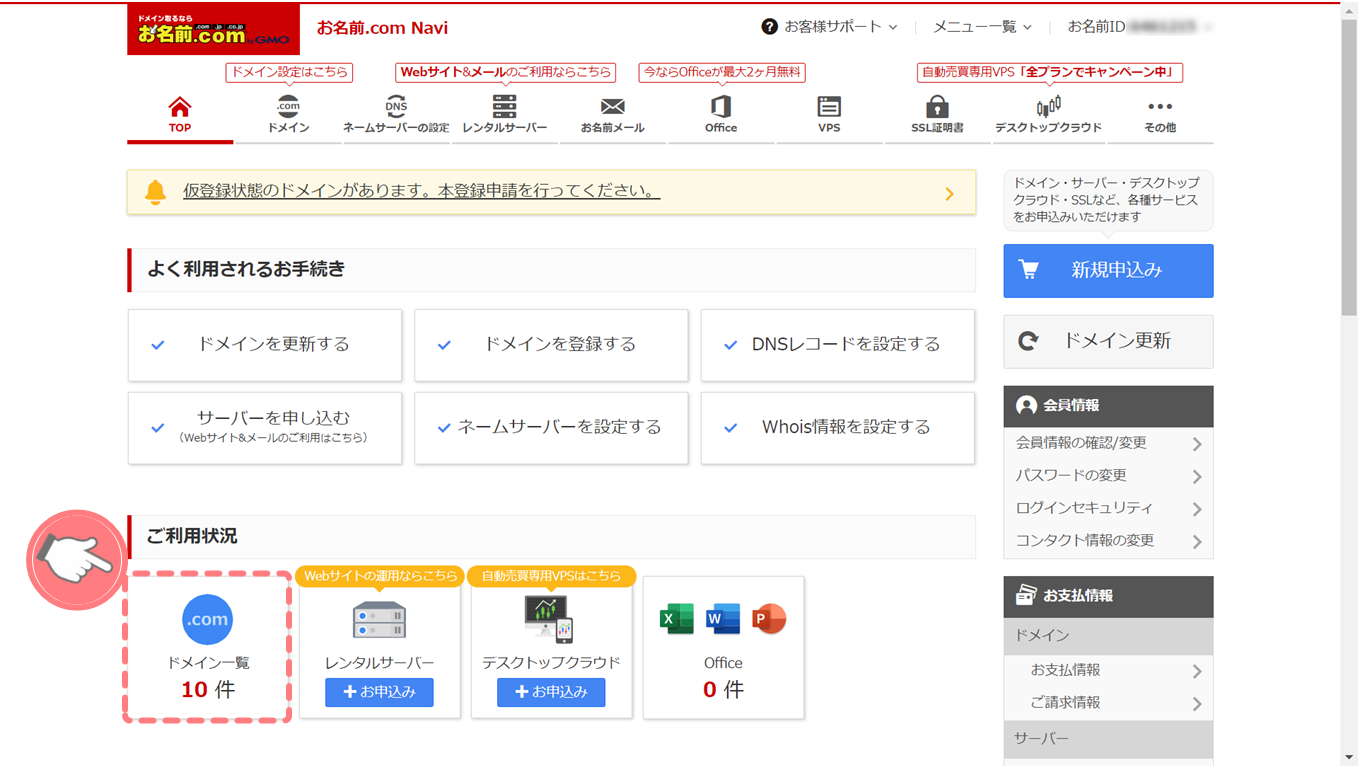
Task: Click the 自動売買専用VPS campaign label
Action: pyautogui.click(x=1050, y=72)
